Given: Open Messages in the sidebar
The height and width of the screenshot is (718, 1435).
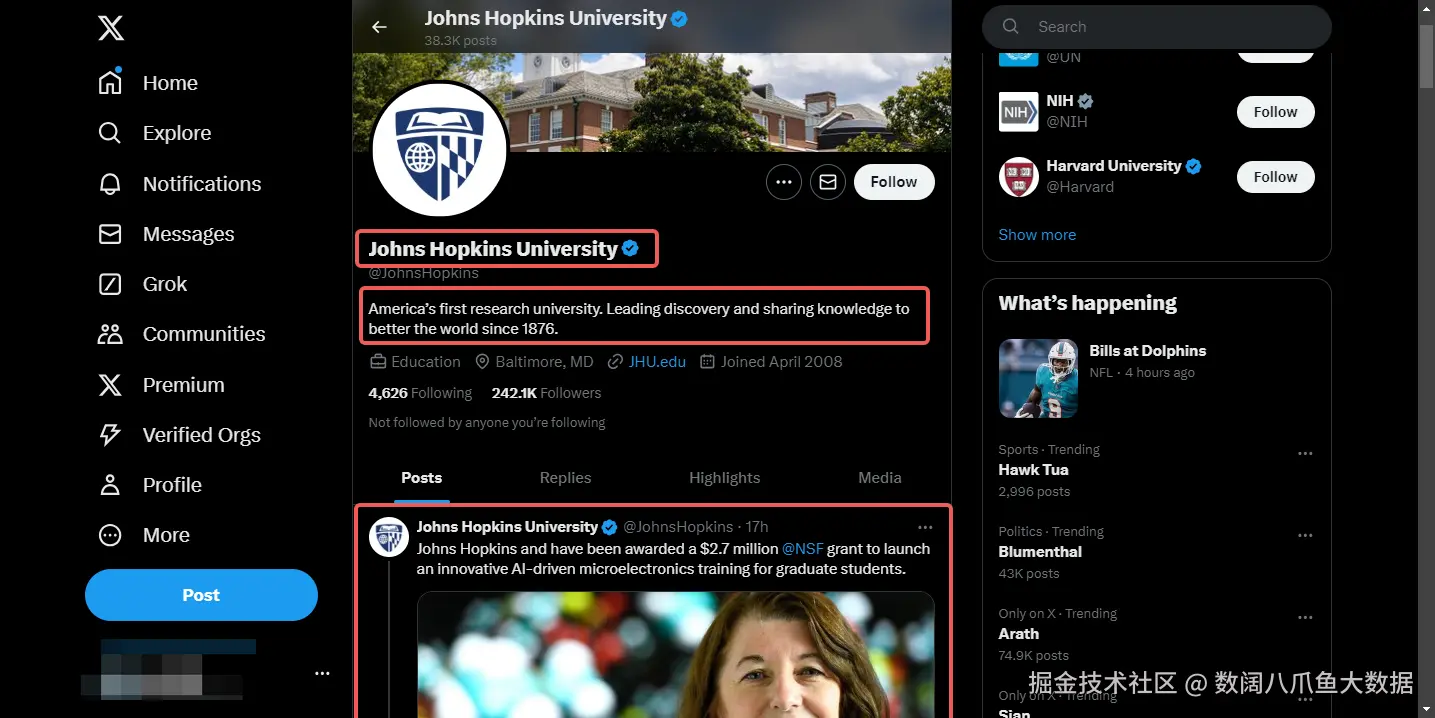Looking at the screenshot, I should pyautogui.click(x=166, y=234).
